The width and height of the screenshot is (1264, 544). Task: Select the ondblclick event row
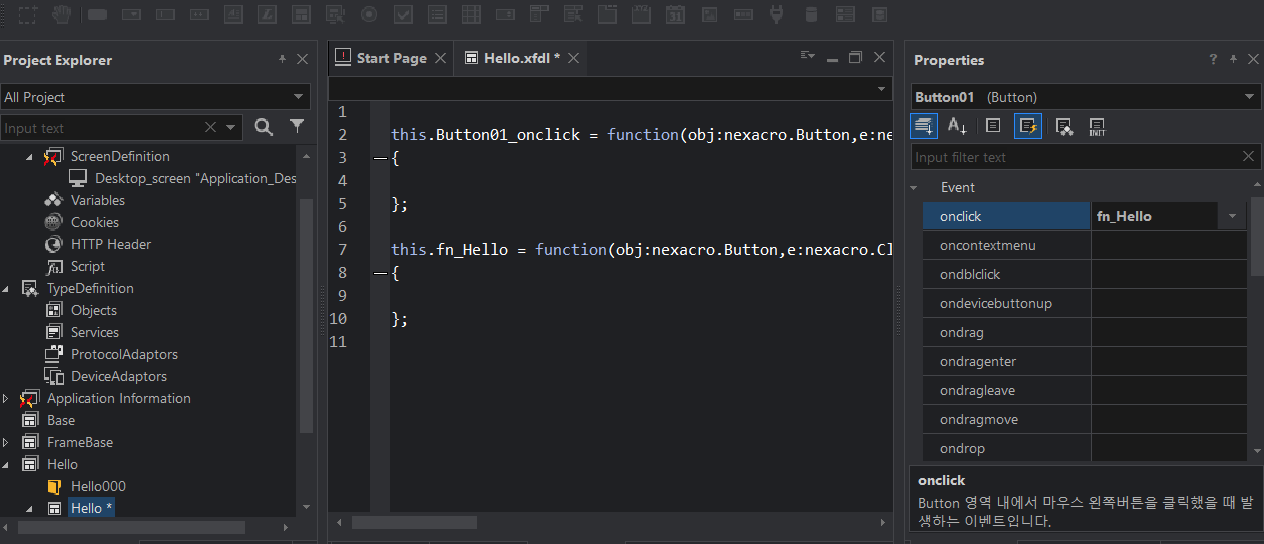[1085, 274]
